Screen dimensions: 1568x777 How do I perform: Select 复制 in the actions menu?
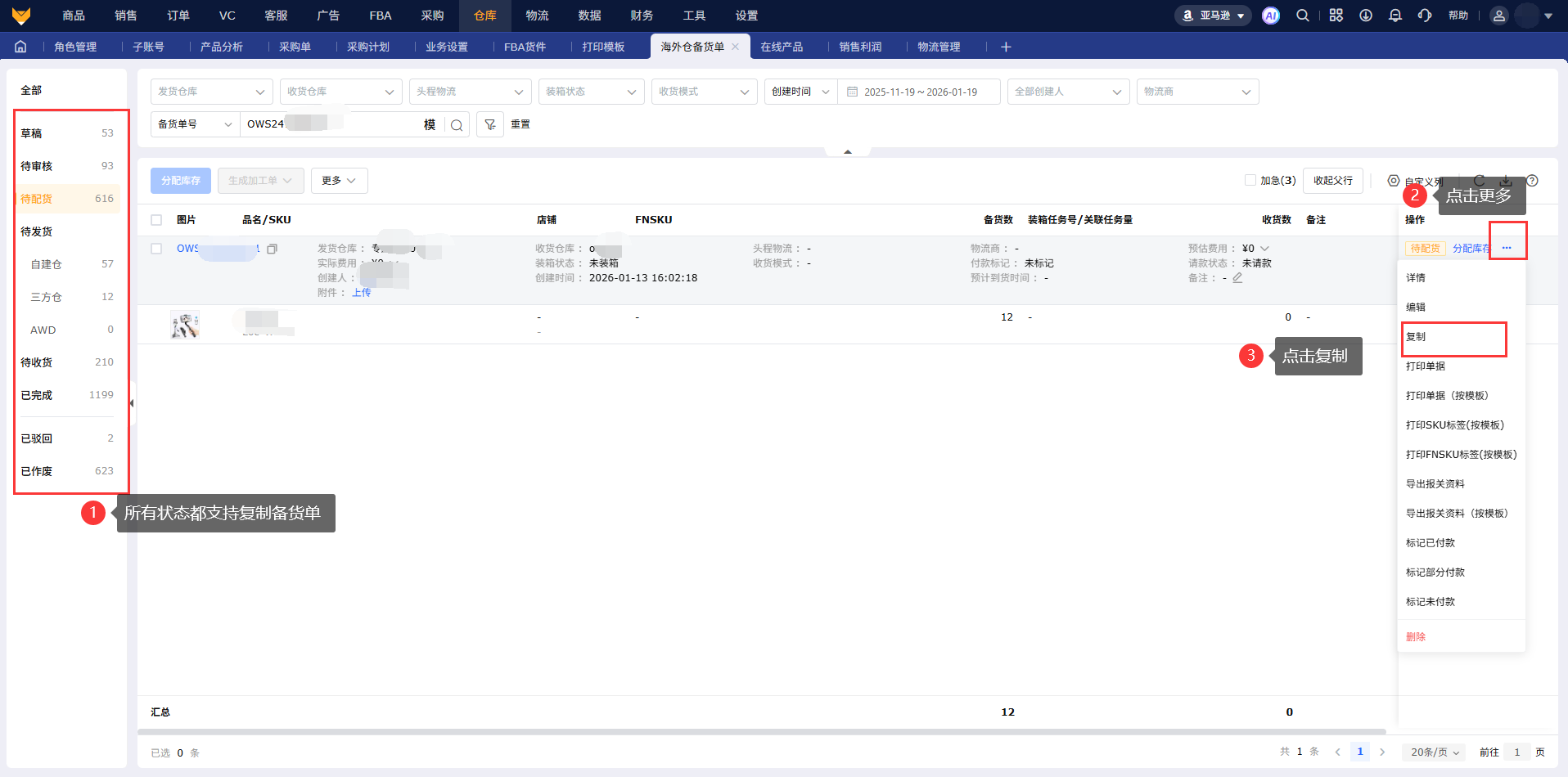coord(1416,337)
